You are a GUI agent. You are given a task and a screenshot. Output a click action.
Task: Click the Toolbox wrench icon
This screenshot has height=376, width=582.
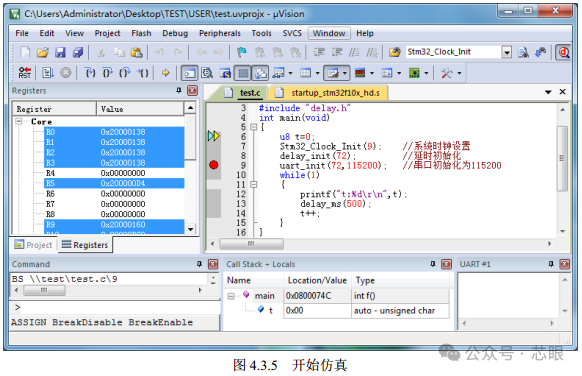[446, 73]
